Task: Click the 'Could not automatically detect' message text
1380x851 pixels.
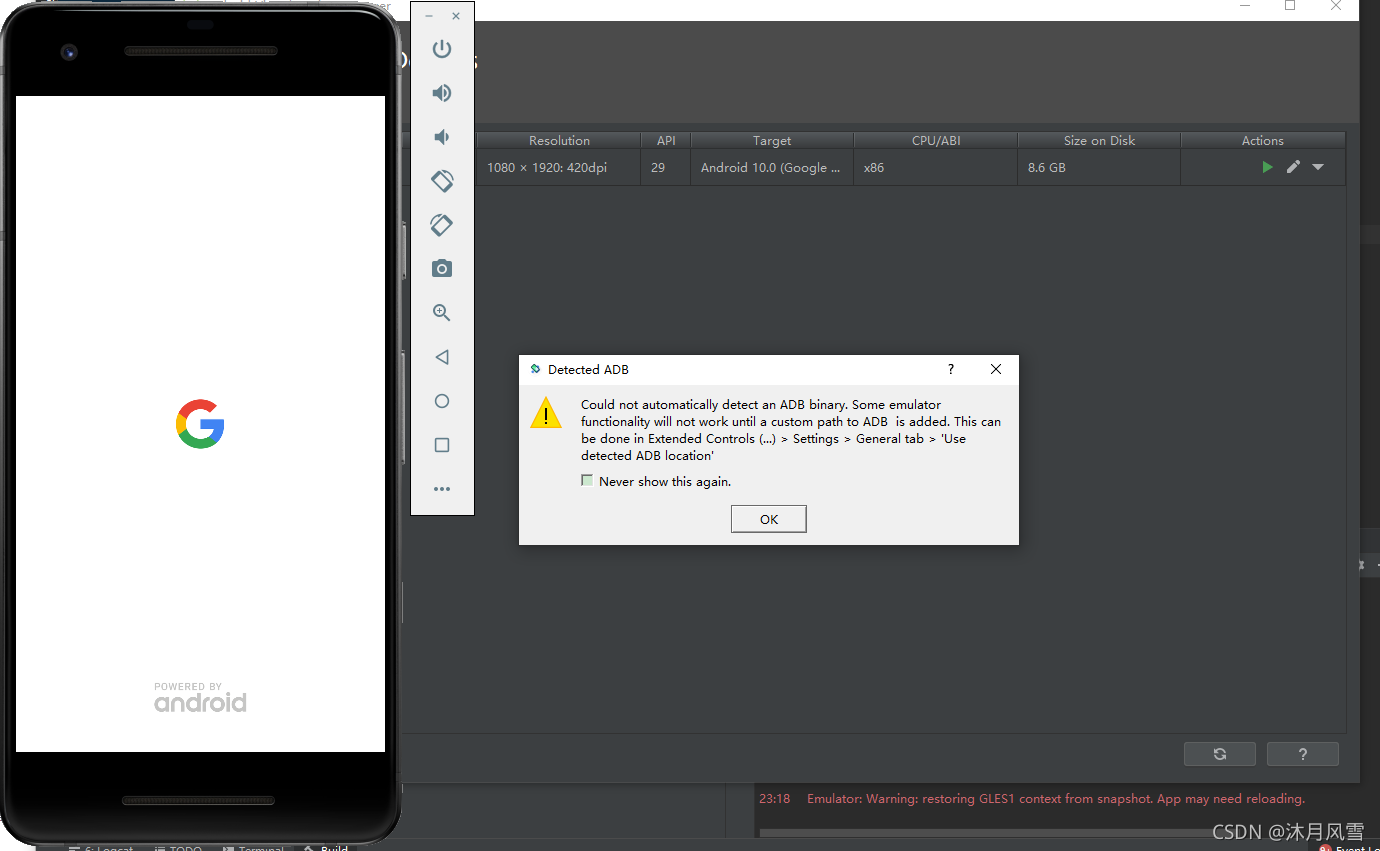Action: click(791, 430)
